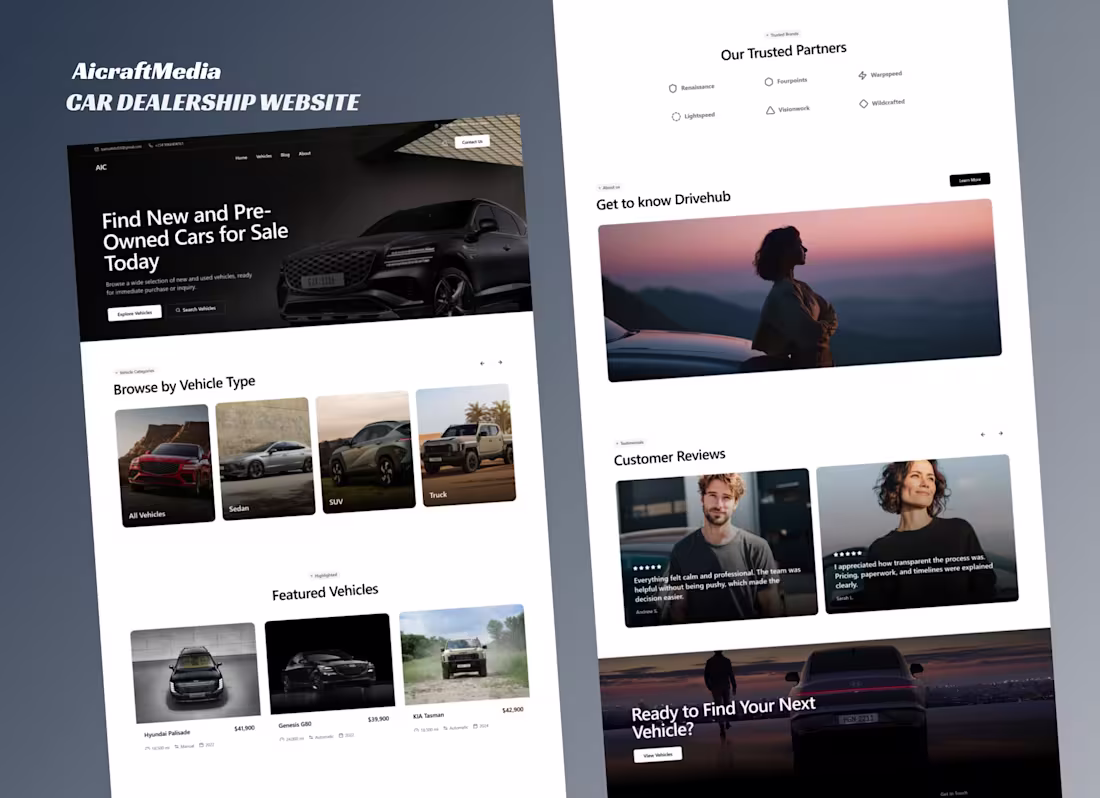Click the Our Trusted Partners heading
The width and height of the screenshot is (1100, 798).
[784, 51]
